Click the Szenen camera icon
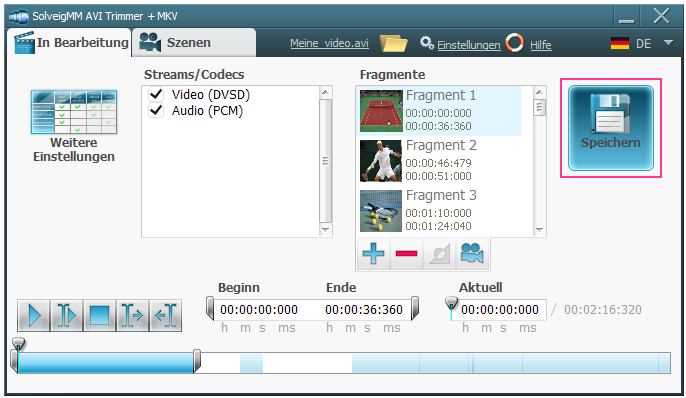Viewport: 686px width, 398px height. 150,42
